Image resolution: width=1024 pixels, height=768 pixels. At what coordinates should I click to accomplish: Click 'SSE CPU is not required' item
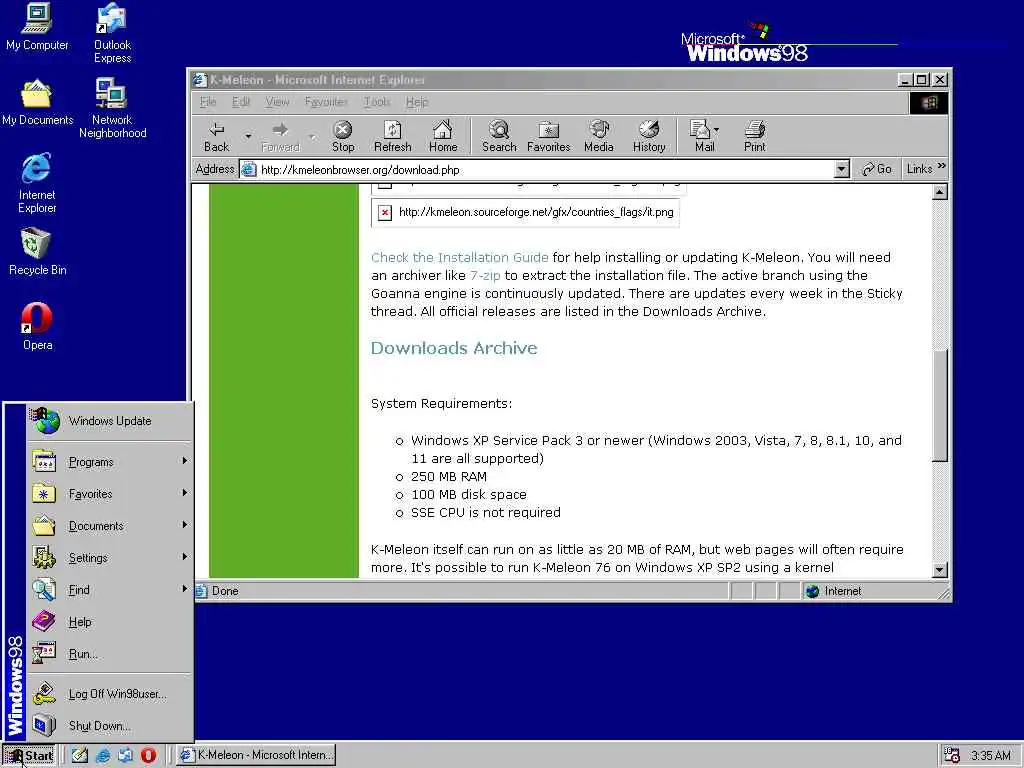point(485,513)
